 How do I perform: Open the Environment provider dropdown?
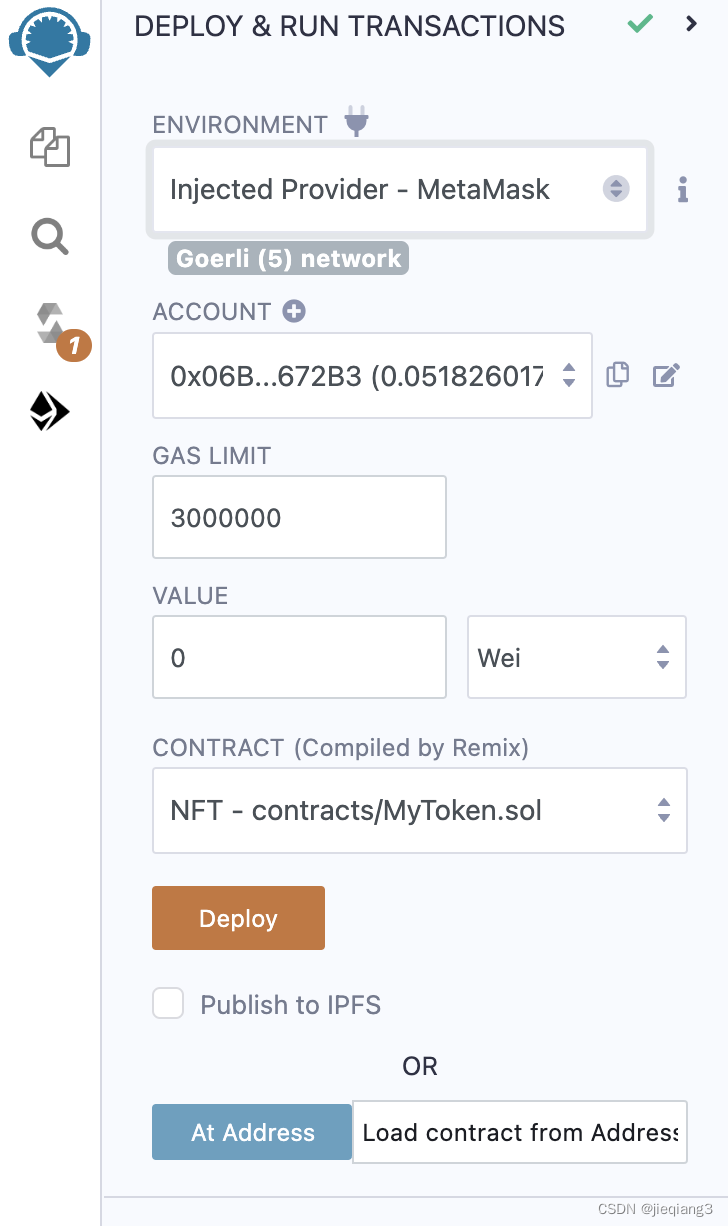(x=400, y=189)
